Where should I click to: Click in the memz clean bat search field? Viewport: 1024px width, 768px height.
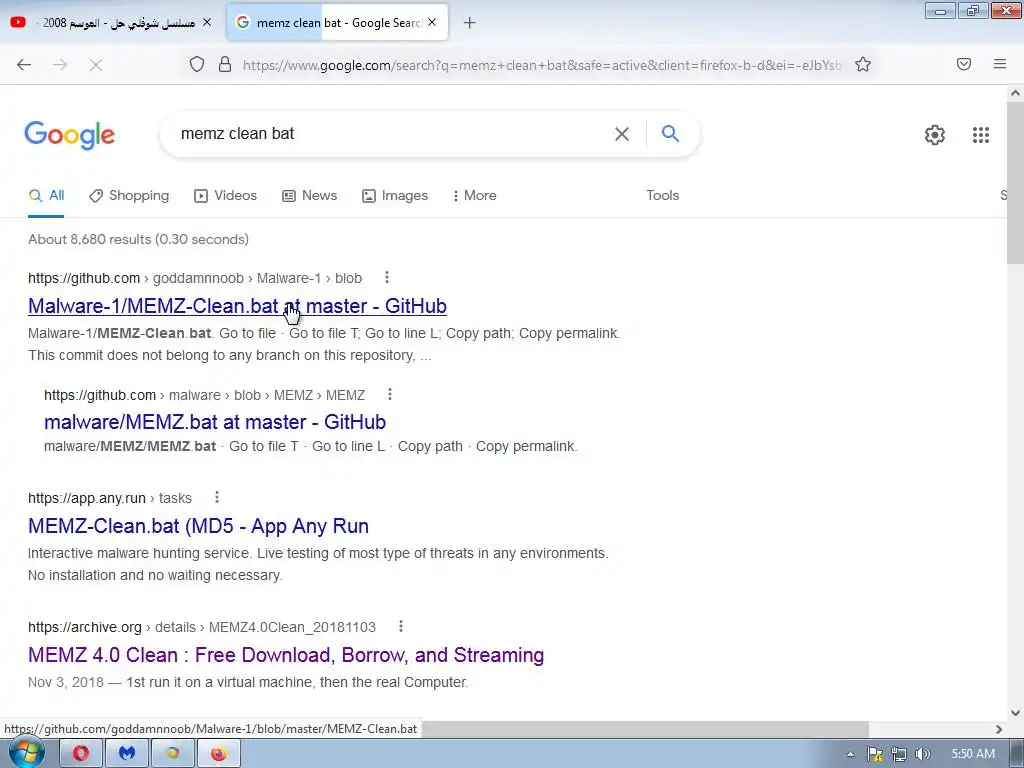click(x=392, y=134)
